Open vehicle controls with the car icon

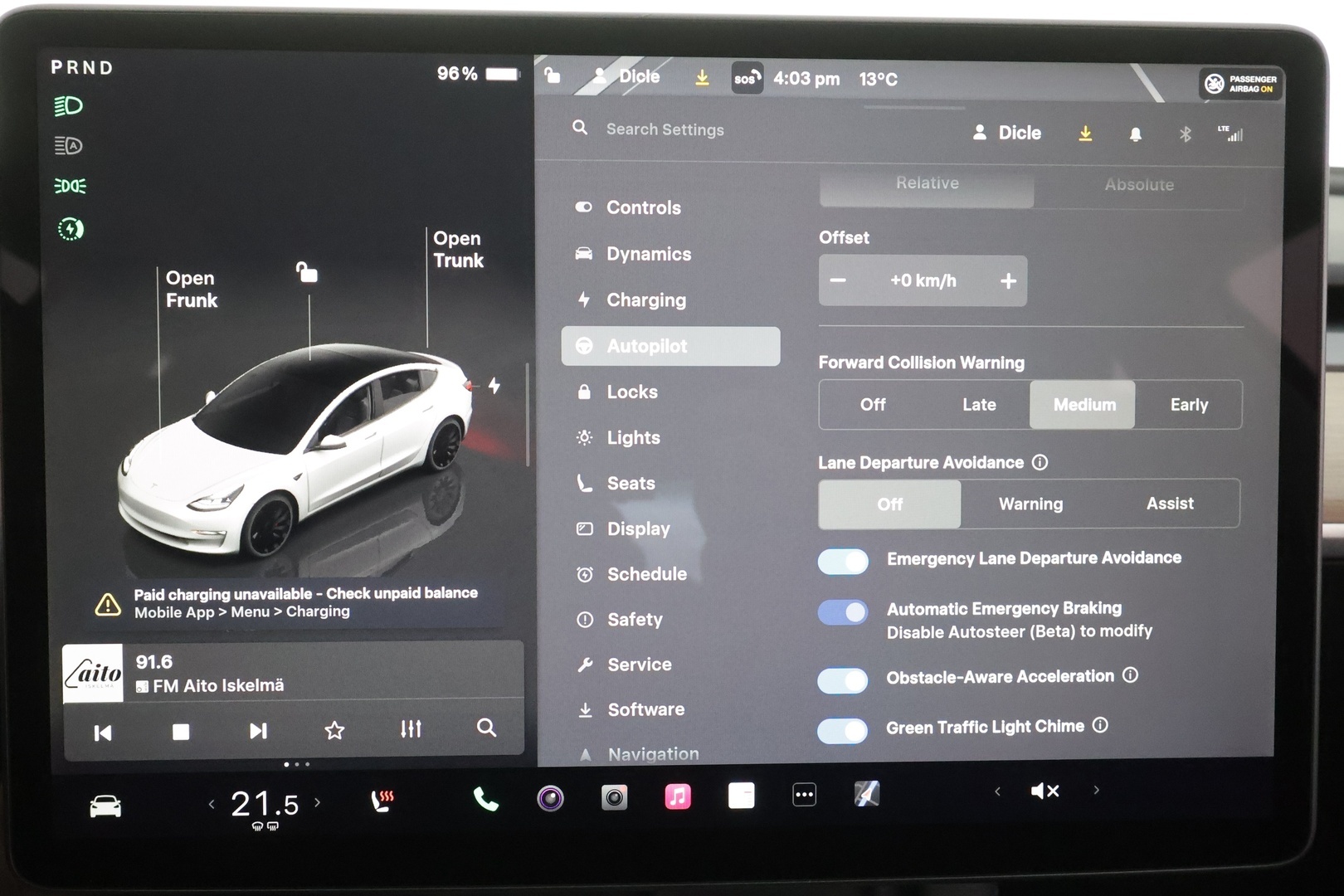(x=105, y=806)
